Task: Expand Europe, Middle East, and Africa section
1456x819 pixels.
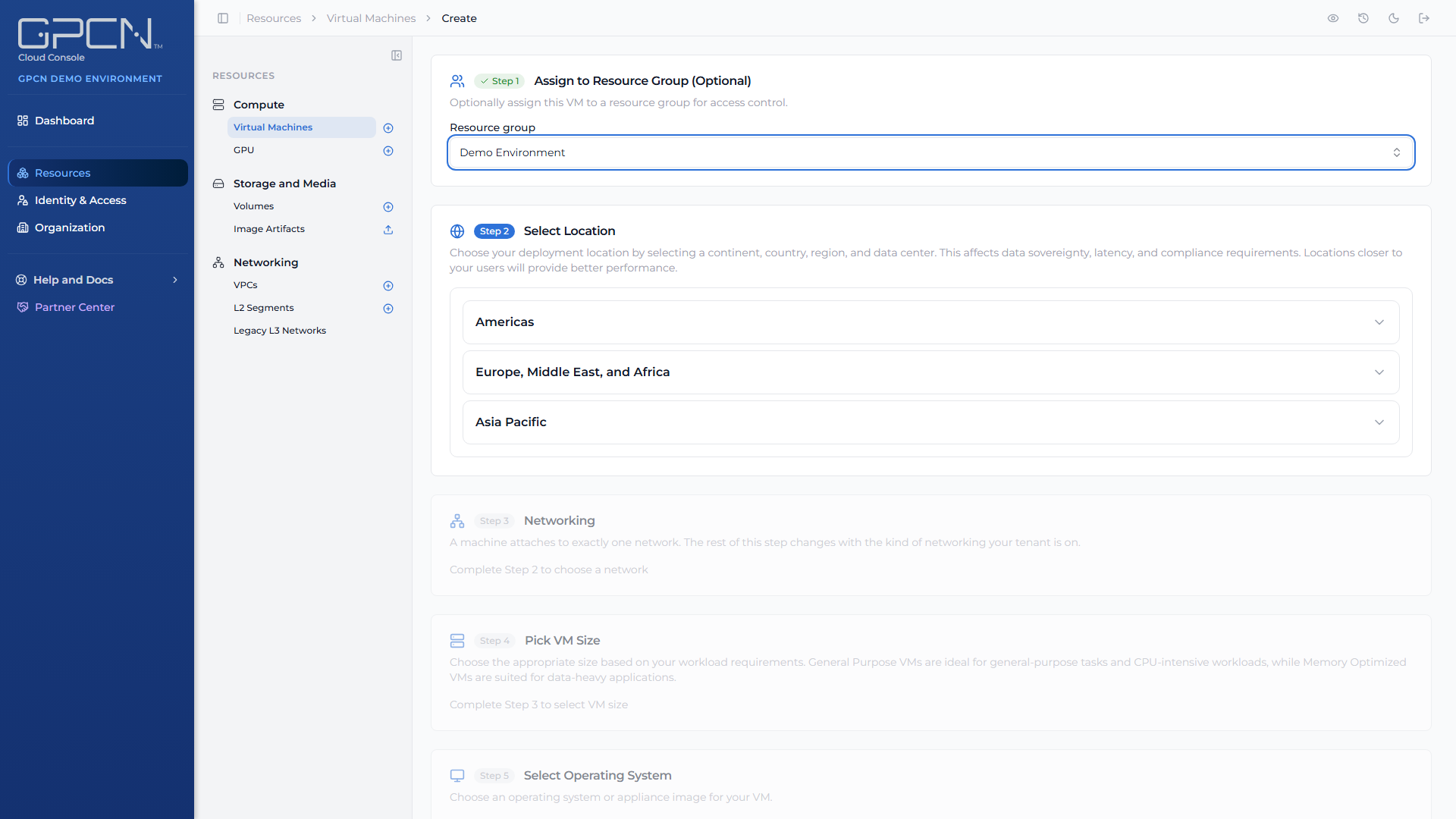Action: tap(930, 372)
